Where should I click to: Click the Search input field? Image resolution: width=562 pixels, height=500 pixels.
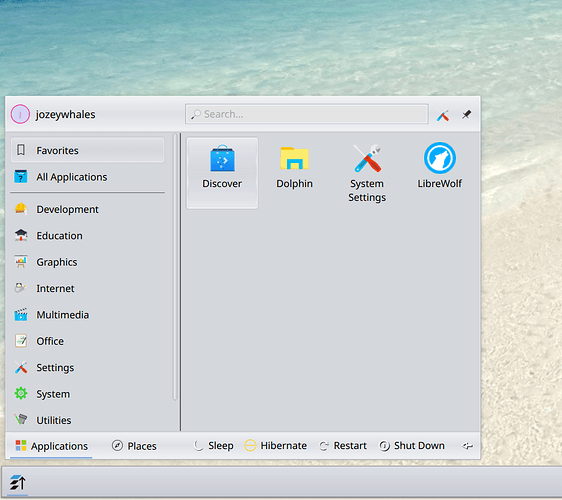307,114
